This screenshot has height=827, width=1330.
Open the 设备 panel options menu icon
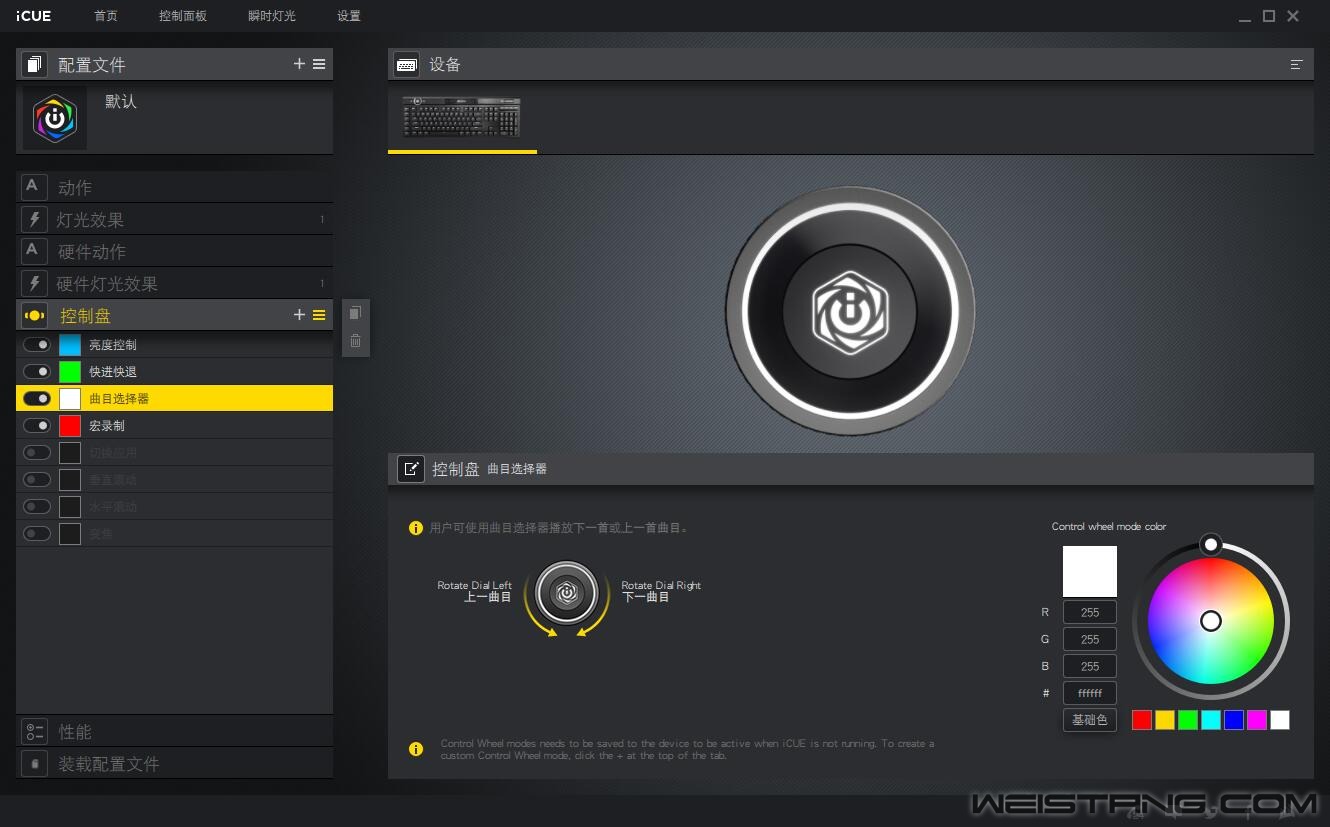pos(1297,64)
